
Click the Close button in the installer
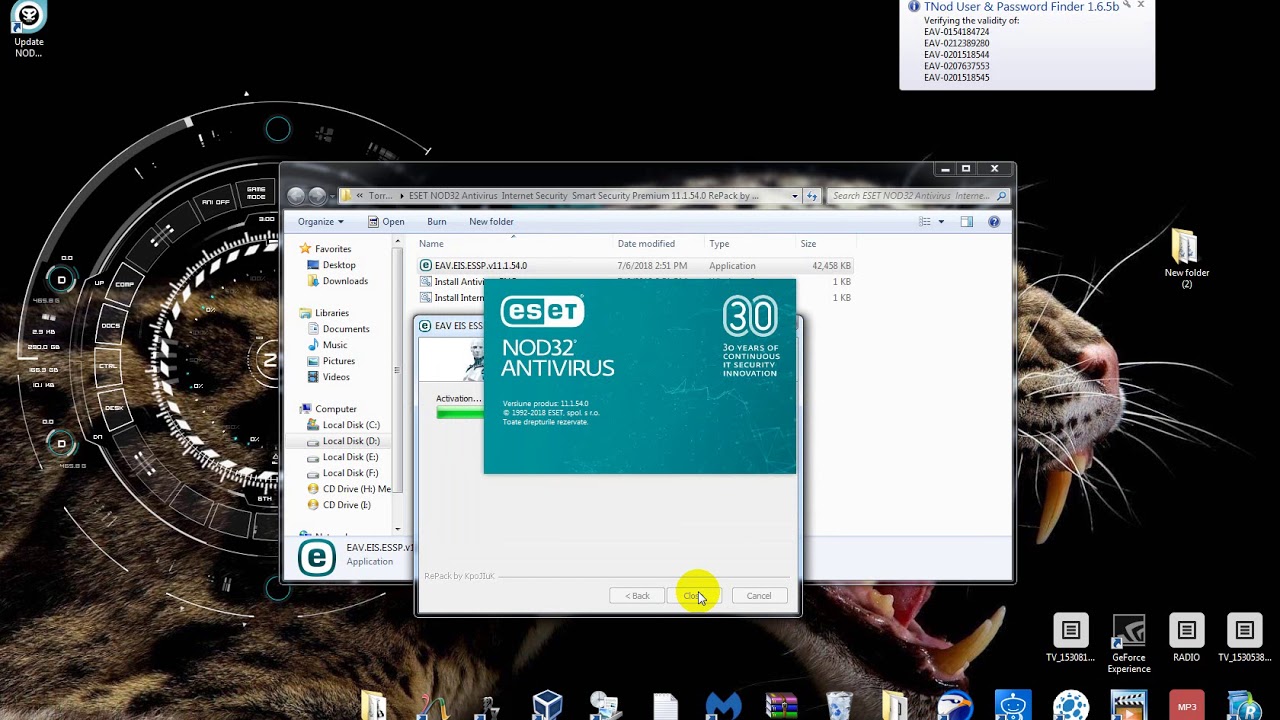tap(693, 596)
